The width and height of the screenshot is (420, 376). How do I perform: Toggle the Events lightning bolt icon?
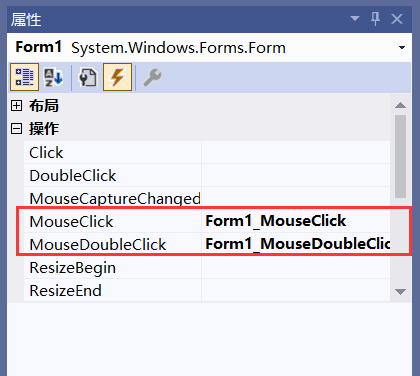pyautogui.click(x=117, y=77)
